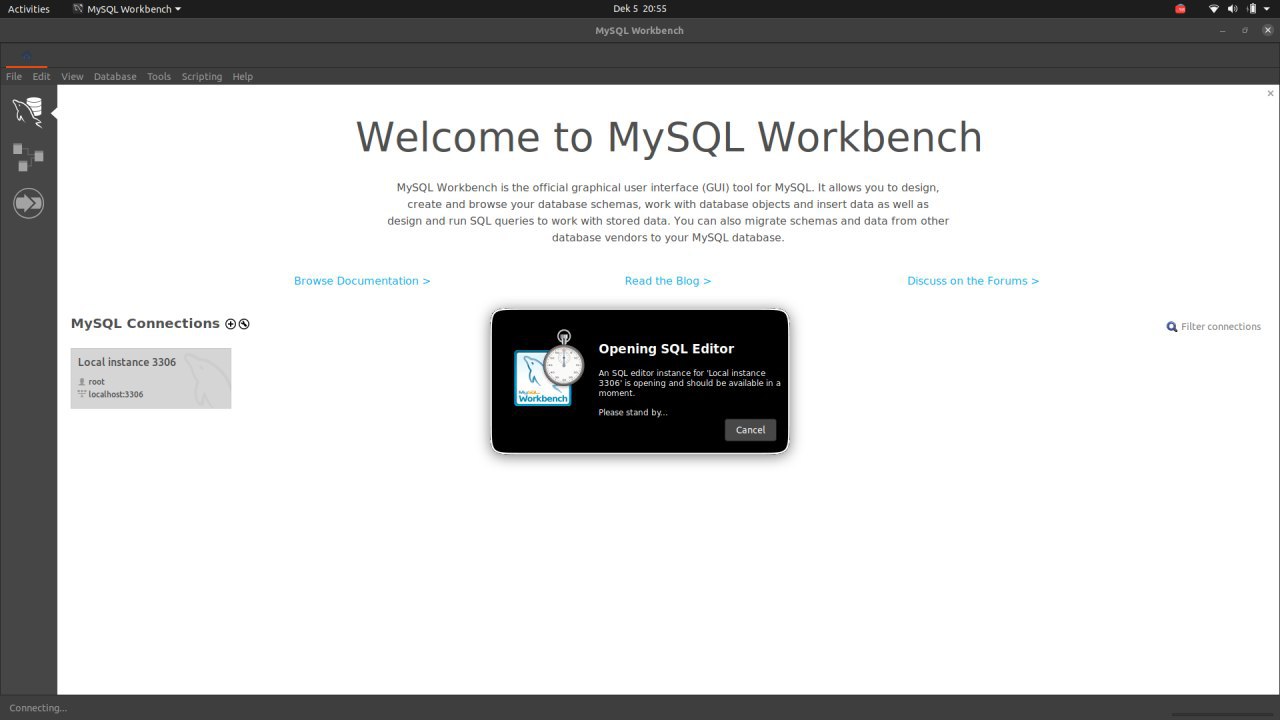Open the Tools menu
The width and height of the screenshot is (1280, 720).
pyautogui.click(x=159, y=76)
